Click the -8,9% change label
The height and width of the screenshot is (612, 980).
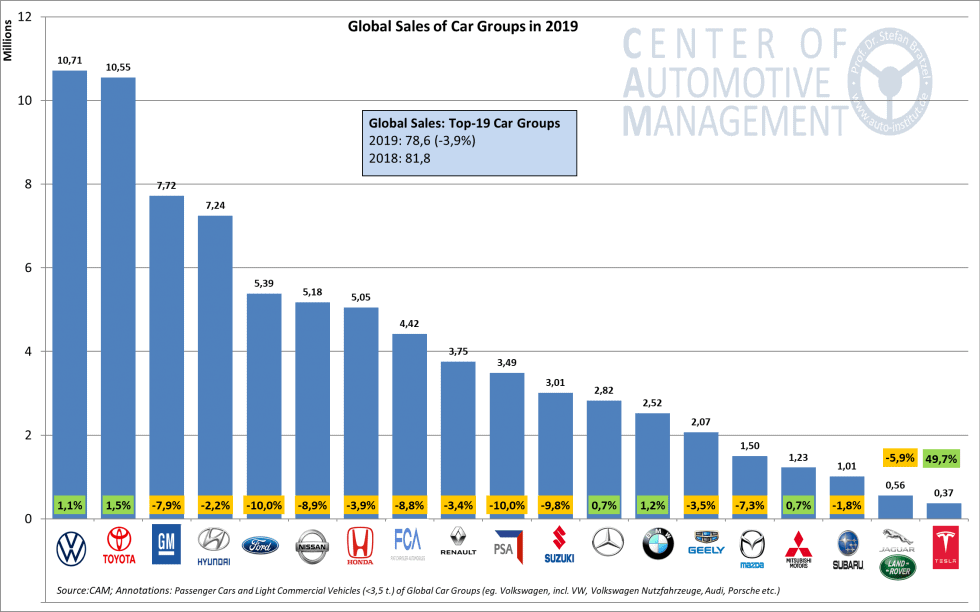(312, 505)
